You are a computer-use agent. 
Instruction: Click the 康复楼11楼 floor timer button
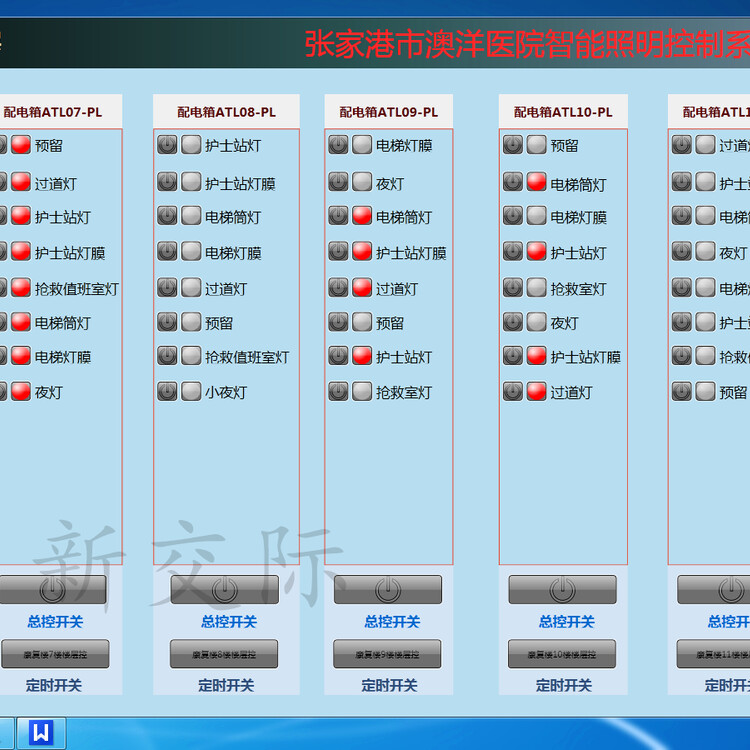click(x=713, y=654)
